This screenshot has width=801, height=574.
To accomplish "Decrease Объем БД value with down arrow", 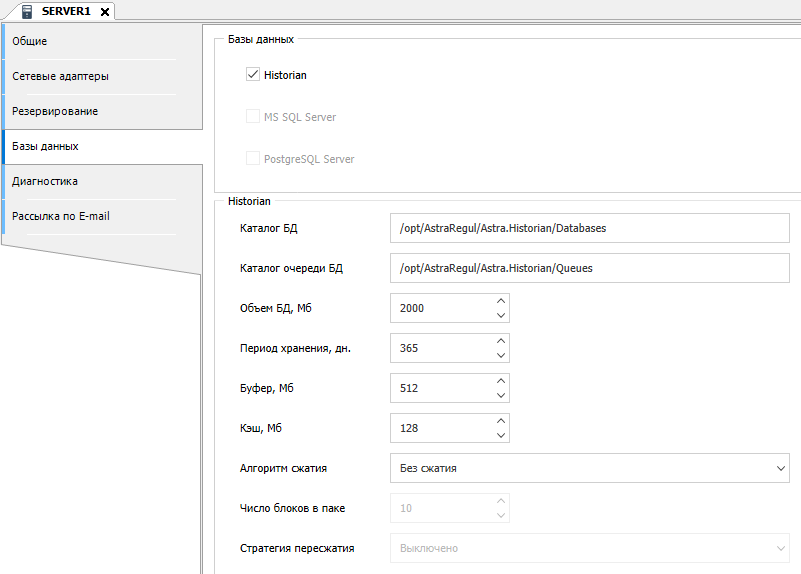I will (x=501, y=315).
